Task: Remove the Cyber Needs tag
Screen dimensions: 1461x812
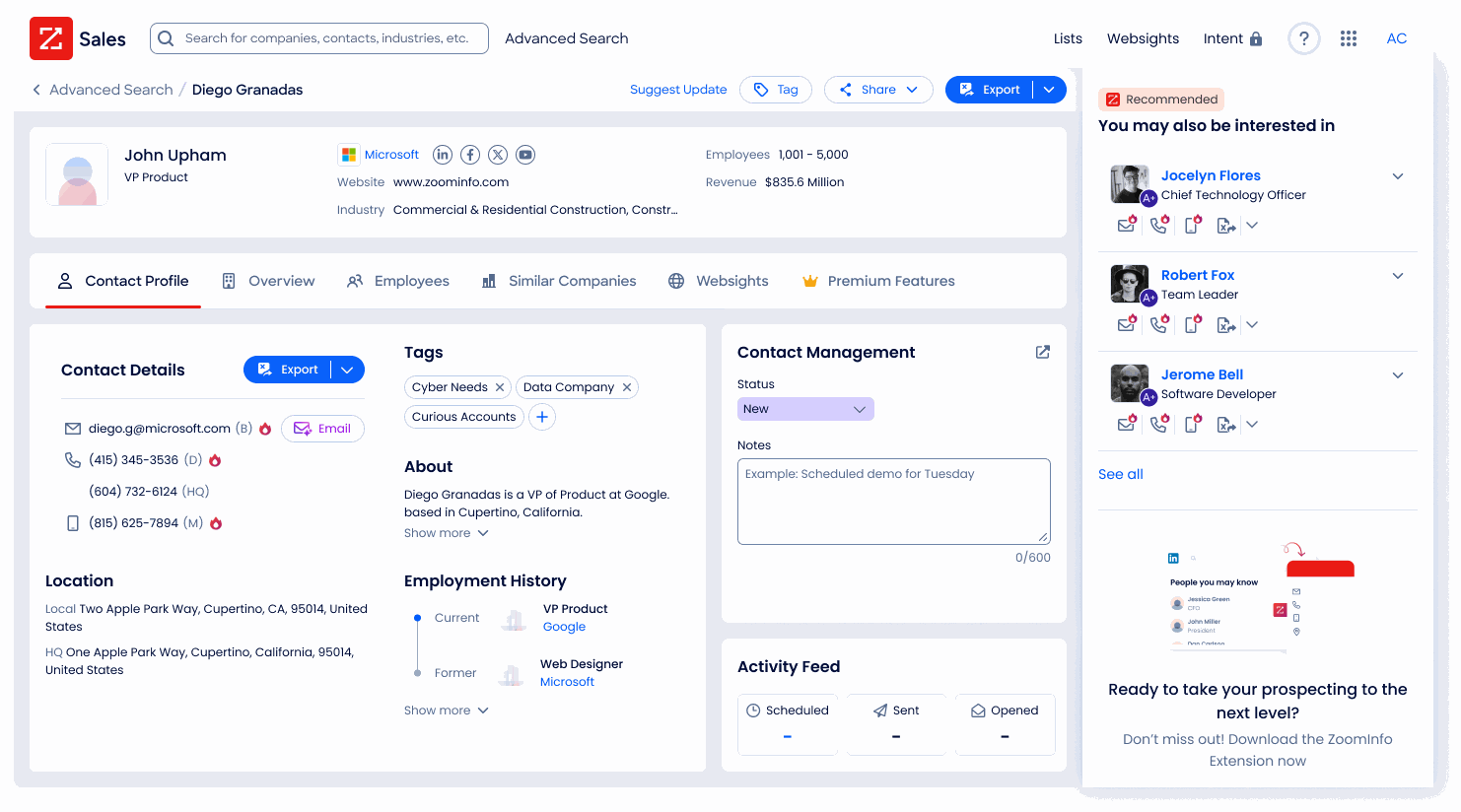Action: point(500,387)
